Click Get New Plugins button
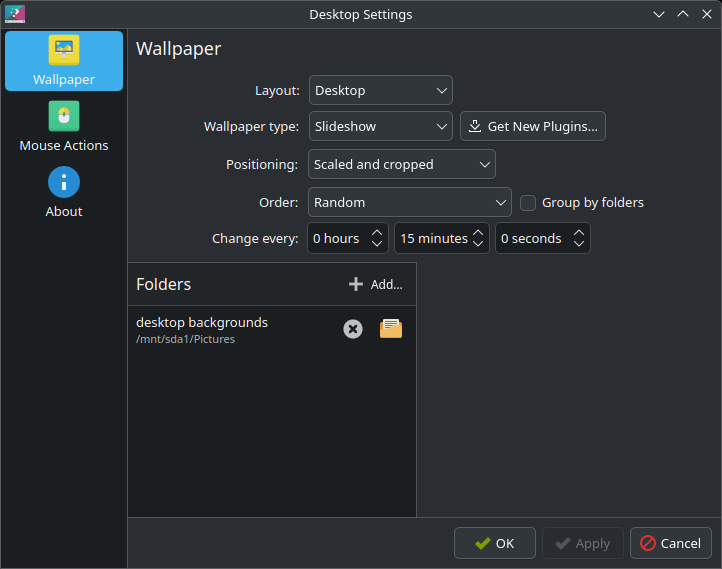This screenshot has height=569, width=722. (533, 126)
